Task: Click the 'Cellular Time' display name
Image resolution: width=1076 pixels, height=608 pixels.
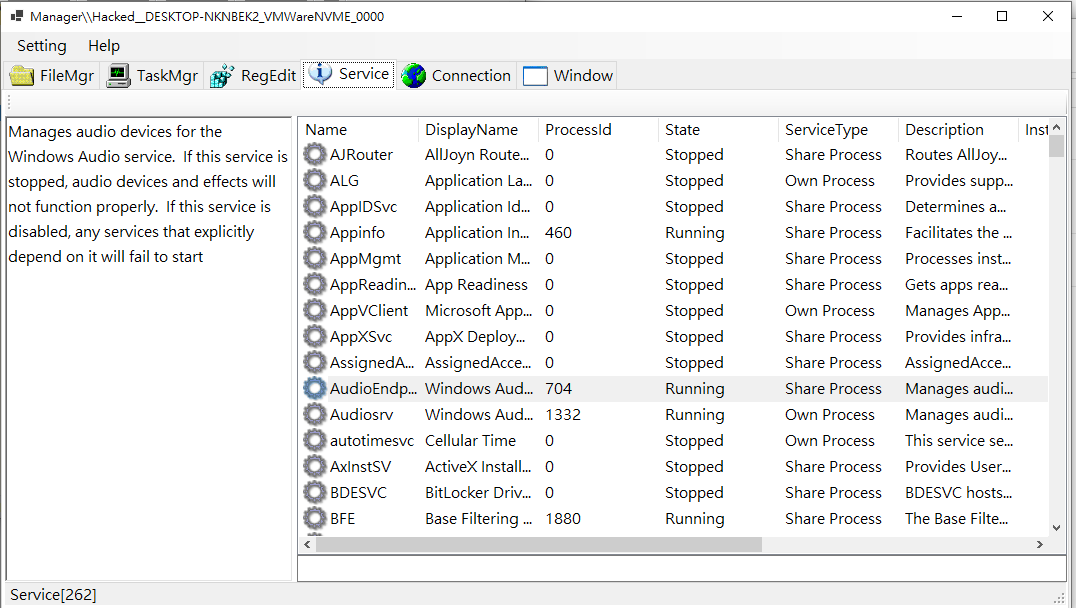Action: pyautogui.click(x=470, y=441)
